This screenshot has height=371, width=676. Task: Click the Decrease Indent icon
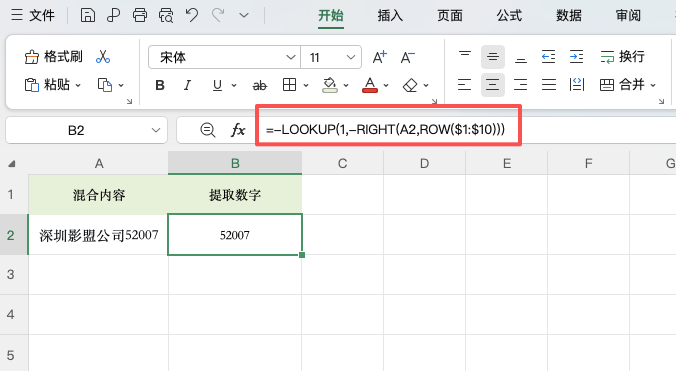pyautogui.click(x=548, y=56)
